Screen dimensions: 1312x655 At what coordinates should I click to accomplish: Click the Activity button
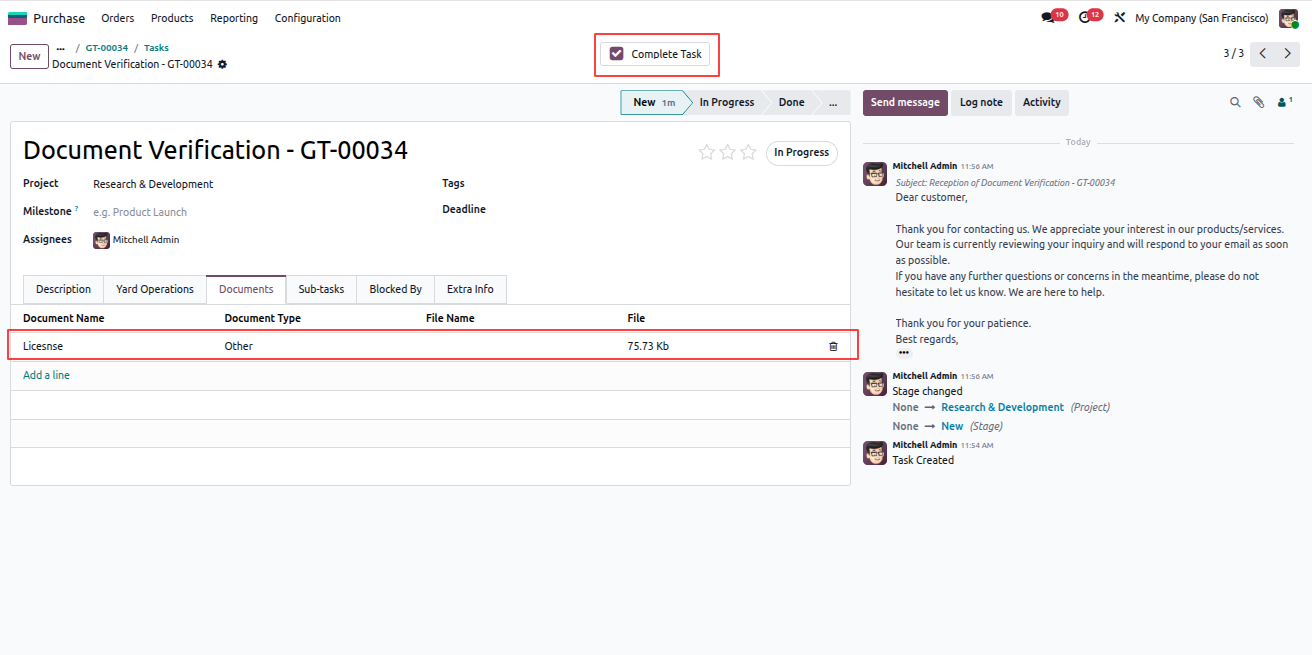coord(1041,102)
